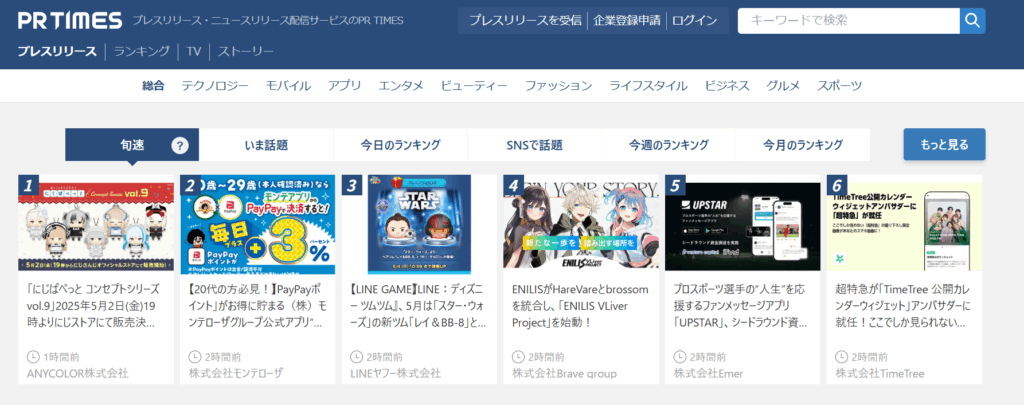Click clock icon on 株式会社モンテローザ card
The width and height of the screenshot is (1024, 405).
[195, 357]
